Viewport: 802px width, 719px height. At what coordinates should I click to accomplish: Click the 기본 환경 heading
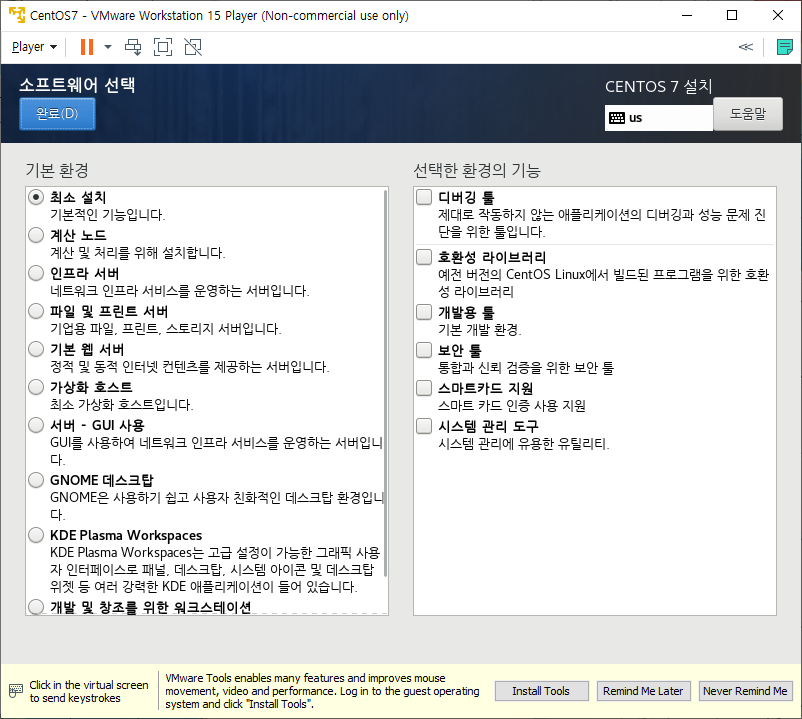tap(57, 170)
